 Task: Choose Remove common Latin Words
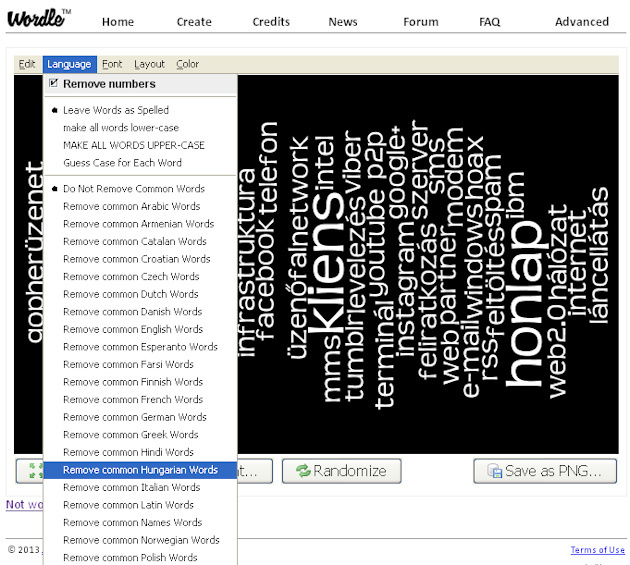click(140, 505)
